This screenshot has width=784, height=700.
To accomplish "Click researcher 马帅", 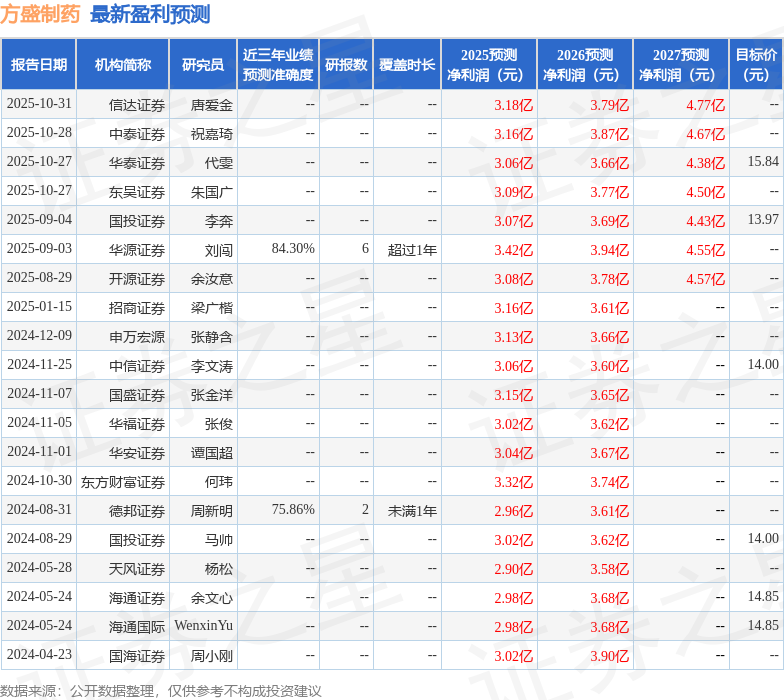I will [x=218, y=540].
